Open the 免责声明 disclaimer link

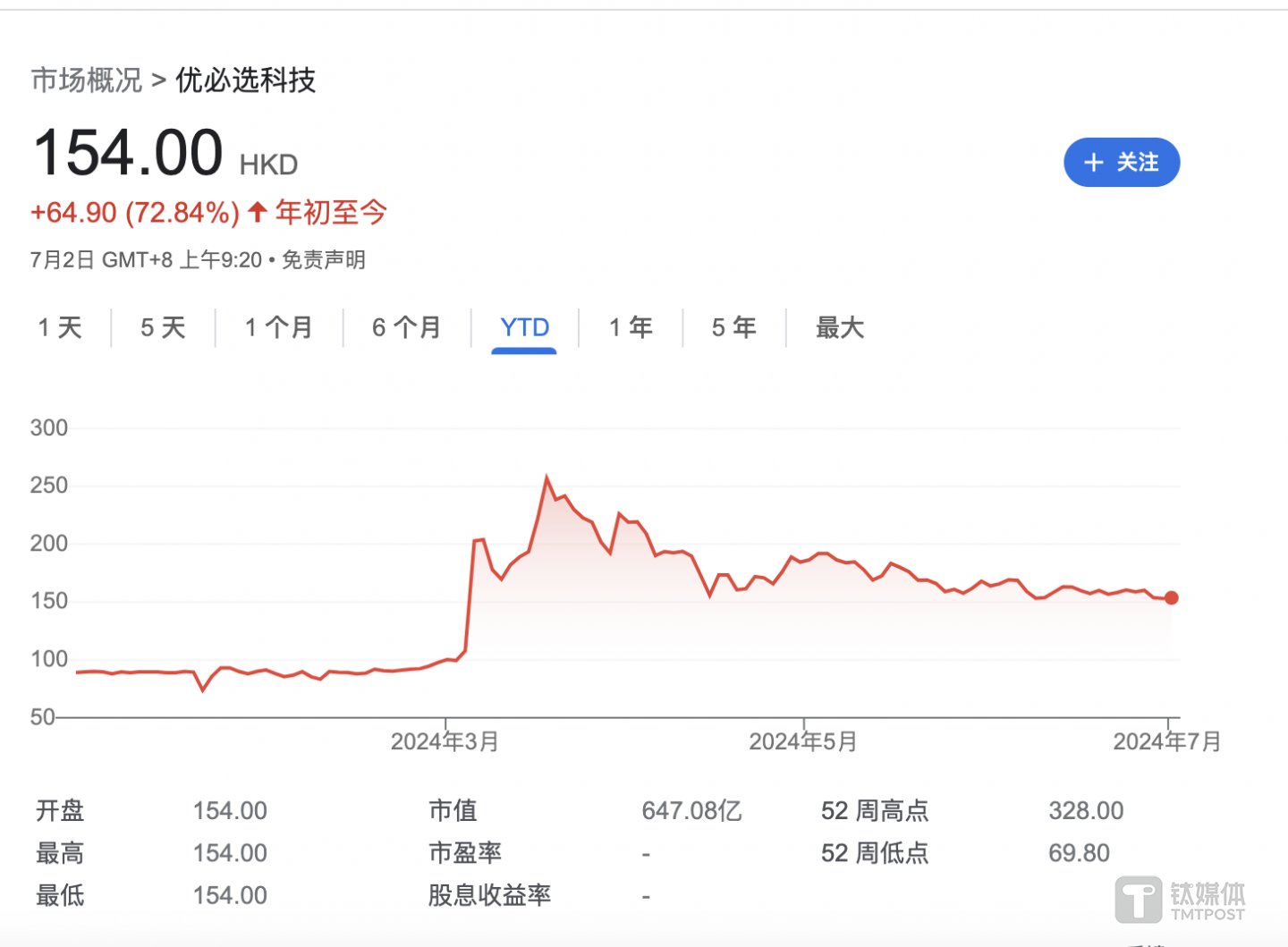pyautogui.click(x=324, y=260)
